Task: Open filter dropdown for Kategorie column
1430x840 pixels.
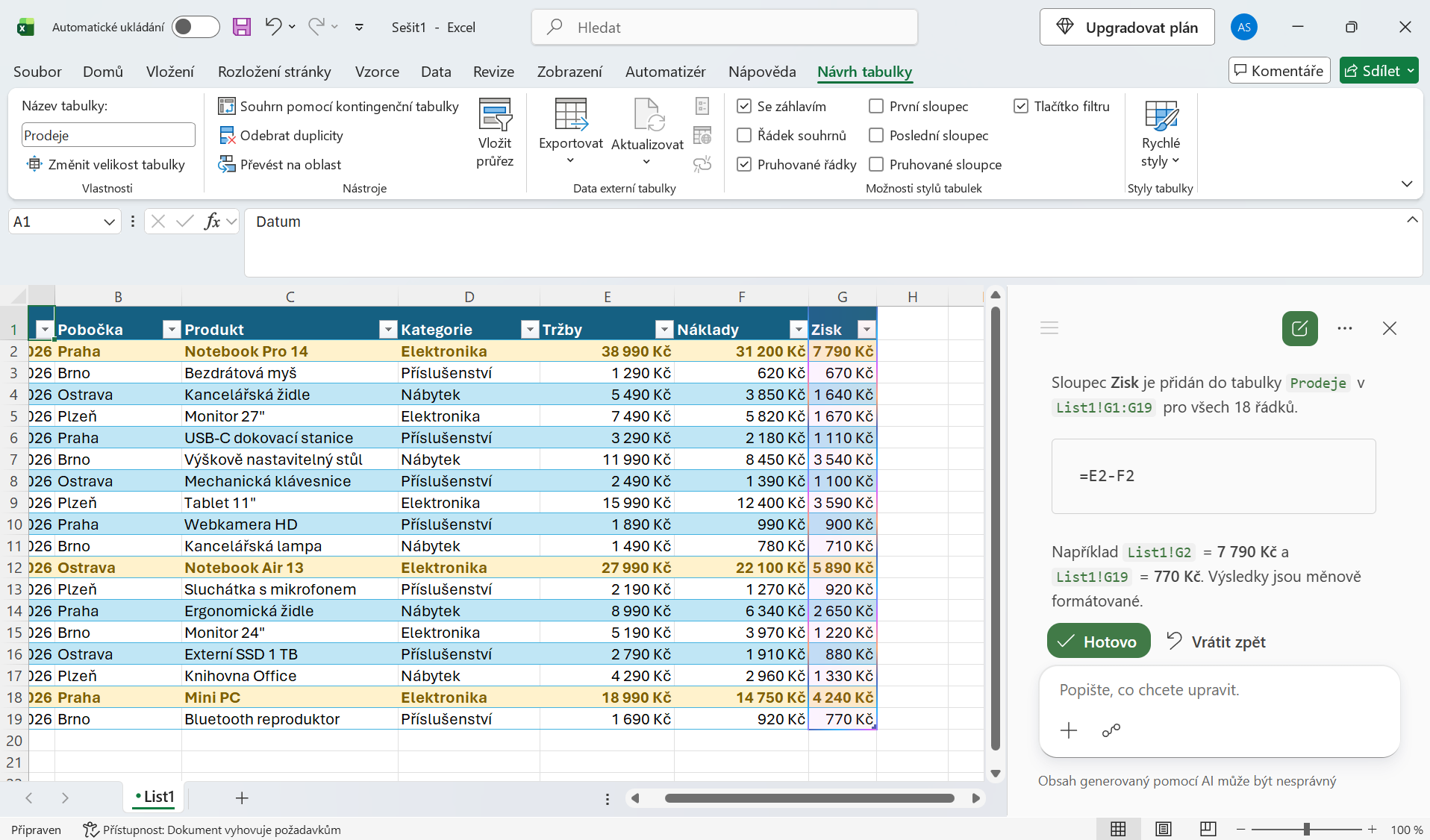Action: pos(530,330)
